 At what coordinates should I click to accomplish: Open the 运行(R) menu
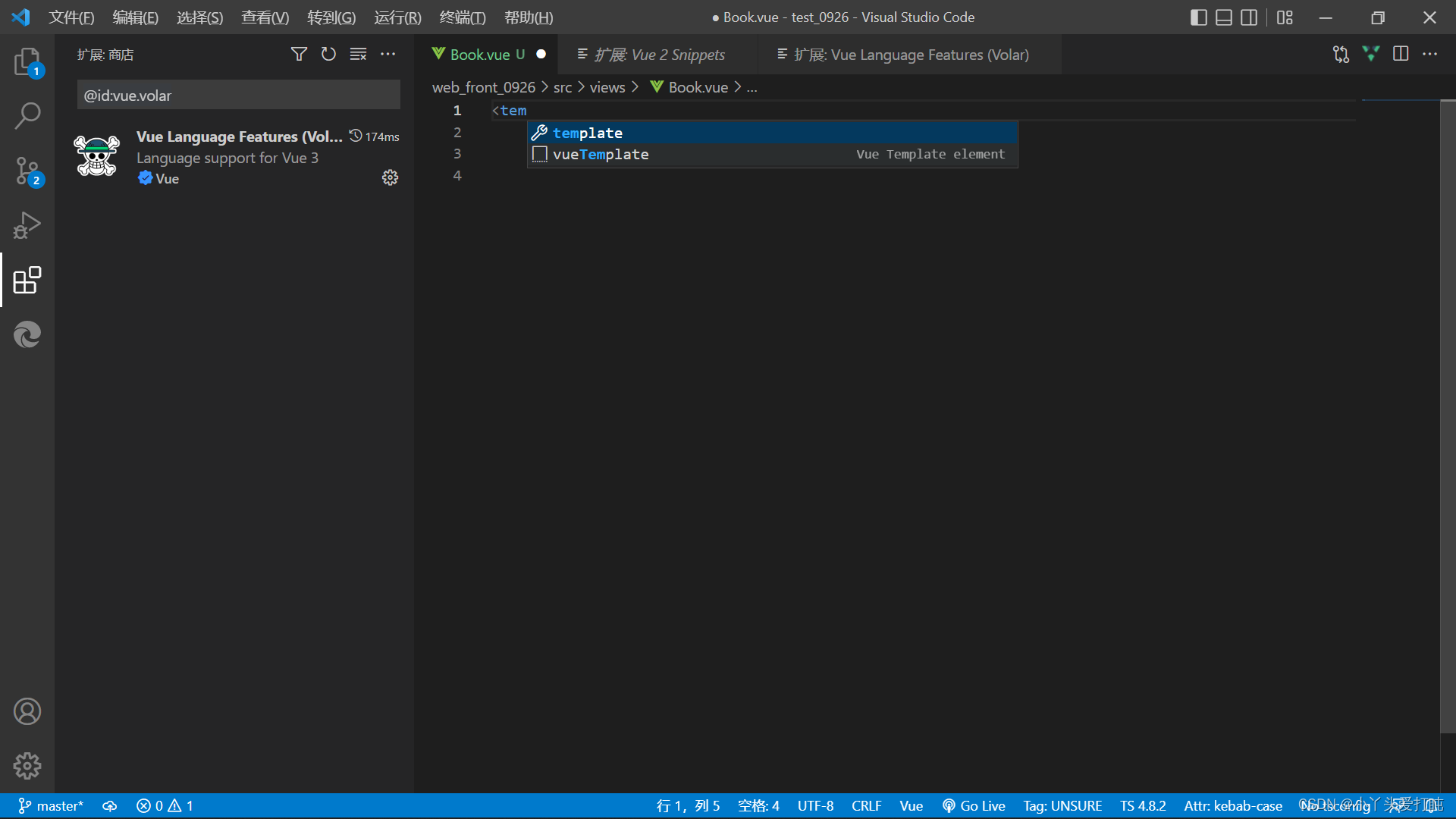pos(397,17)
